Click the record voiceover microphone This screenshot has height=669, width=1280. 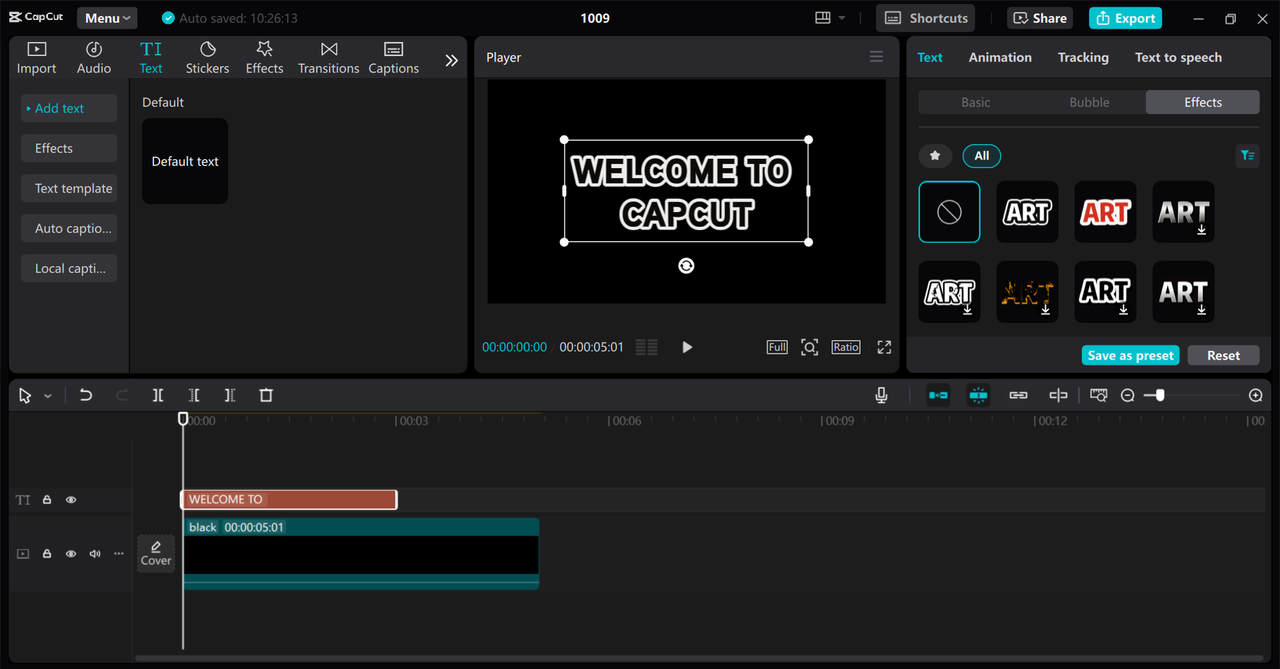pos(881,395)
